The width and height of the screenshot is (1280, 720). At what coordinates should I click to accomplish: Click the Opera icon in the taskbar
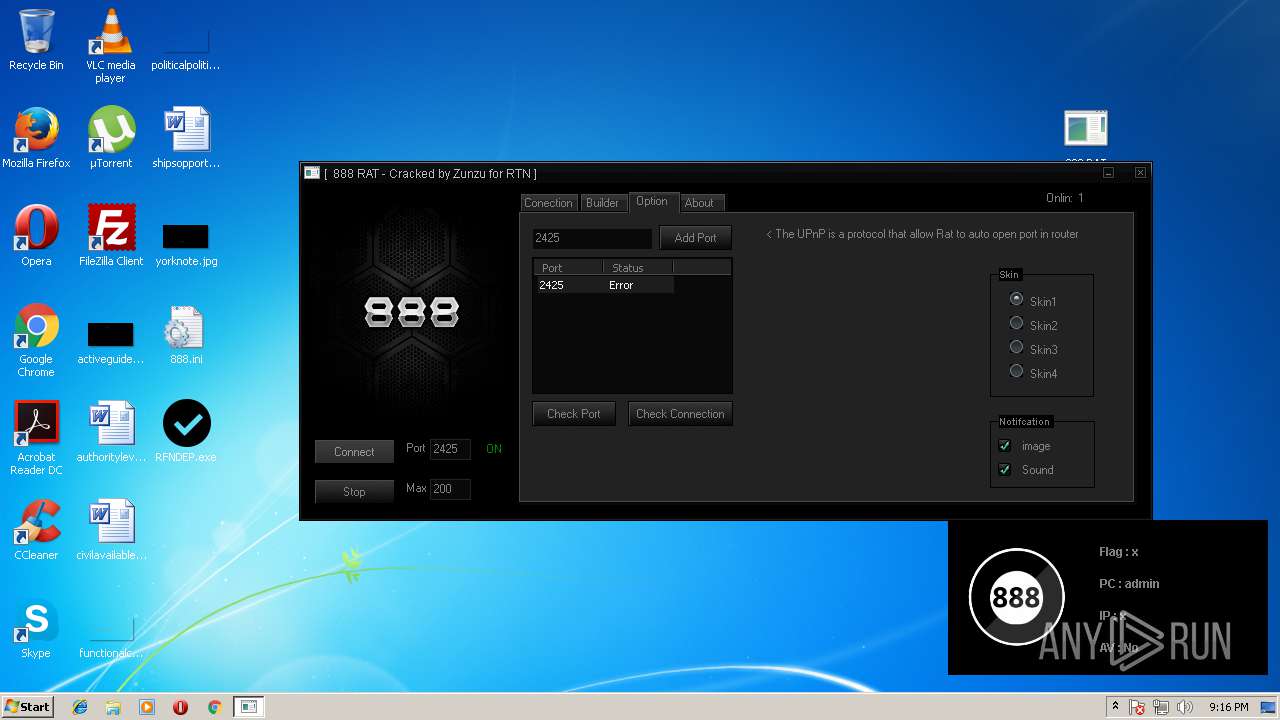[181, 707]
